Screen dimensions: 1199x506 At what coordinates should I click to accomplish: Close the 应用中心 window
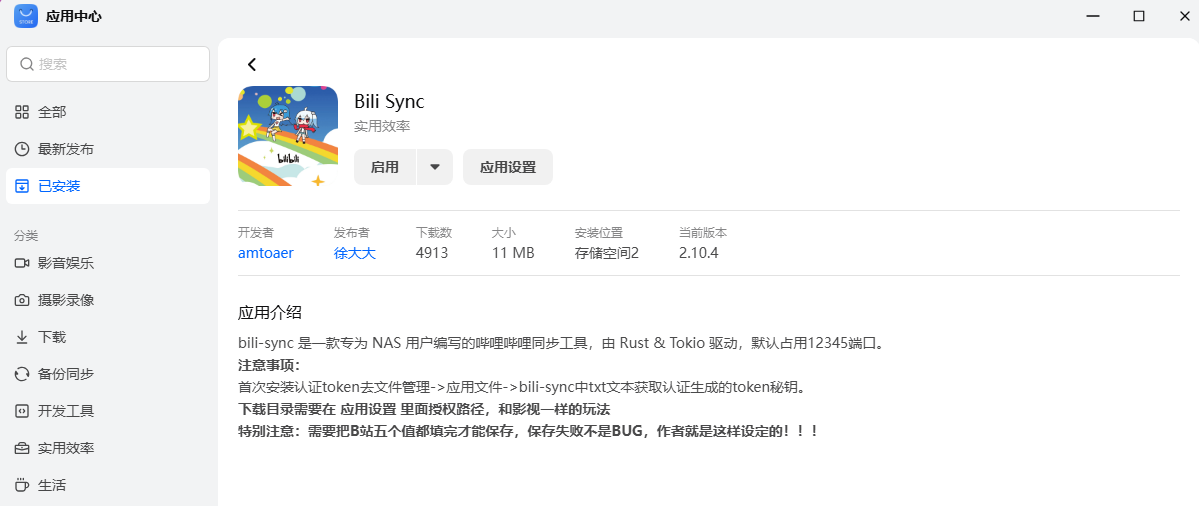1184,16
